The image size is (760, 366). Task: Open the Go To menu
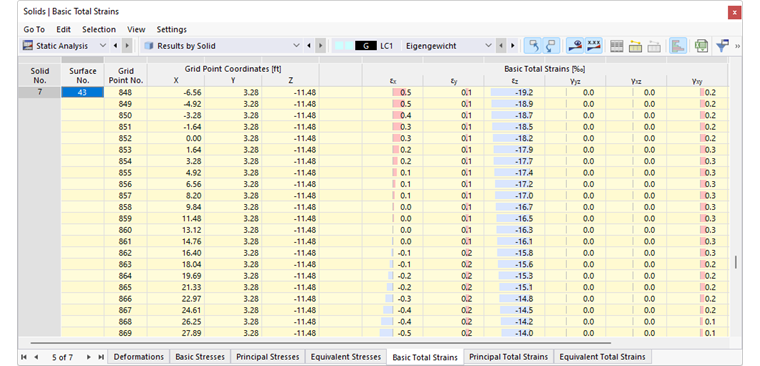pyautogui.click(x=34, y=30)
